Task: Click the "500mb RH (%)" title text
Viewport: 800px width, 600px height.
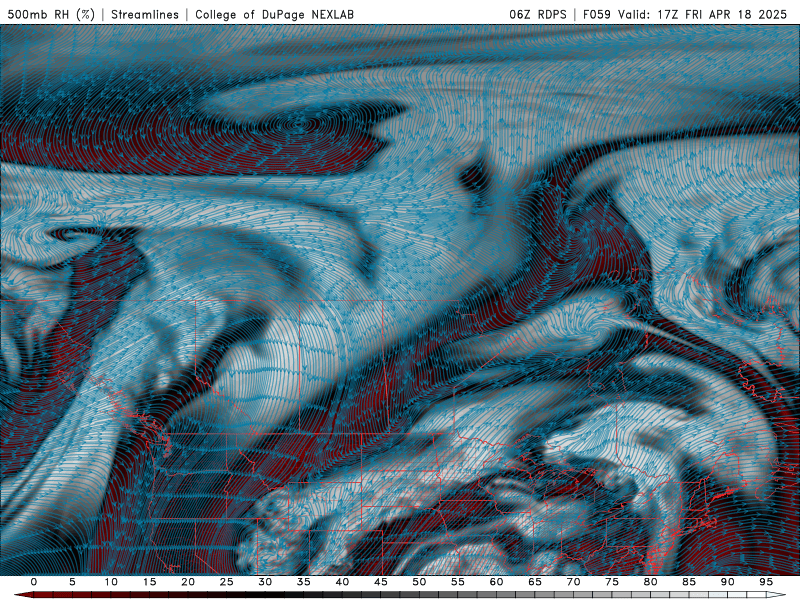Action: click(x=51, y=15)
